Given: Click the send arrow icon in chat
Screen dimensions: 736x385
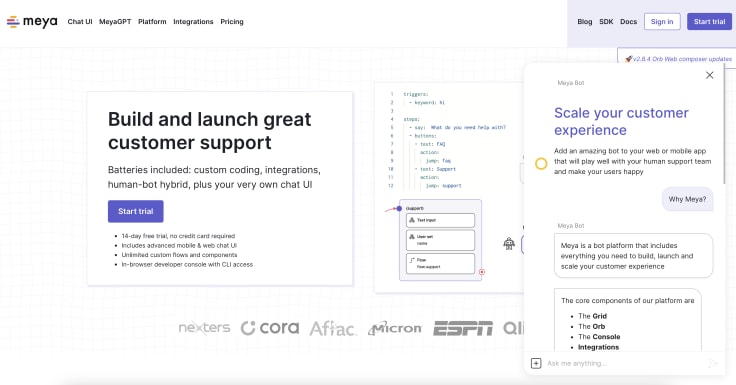Looking at the screenshot, I should (713, 363).
